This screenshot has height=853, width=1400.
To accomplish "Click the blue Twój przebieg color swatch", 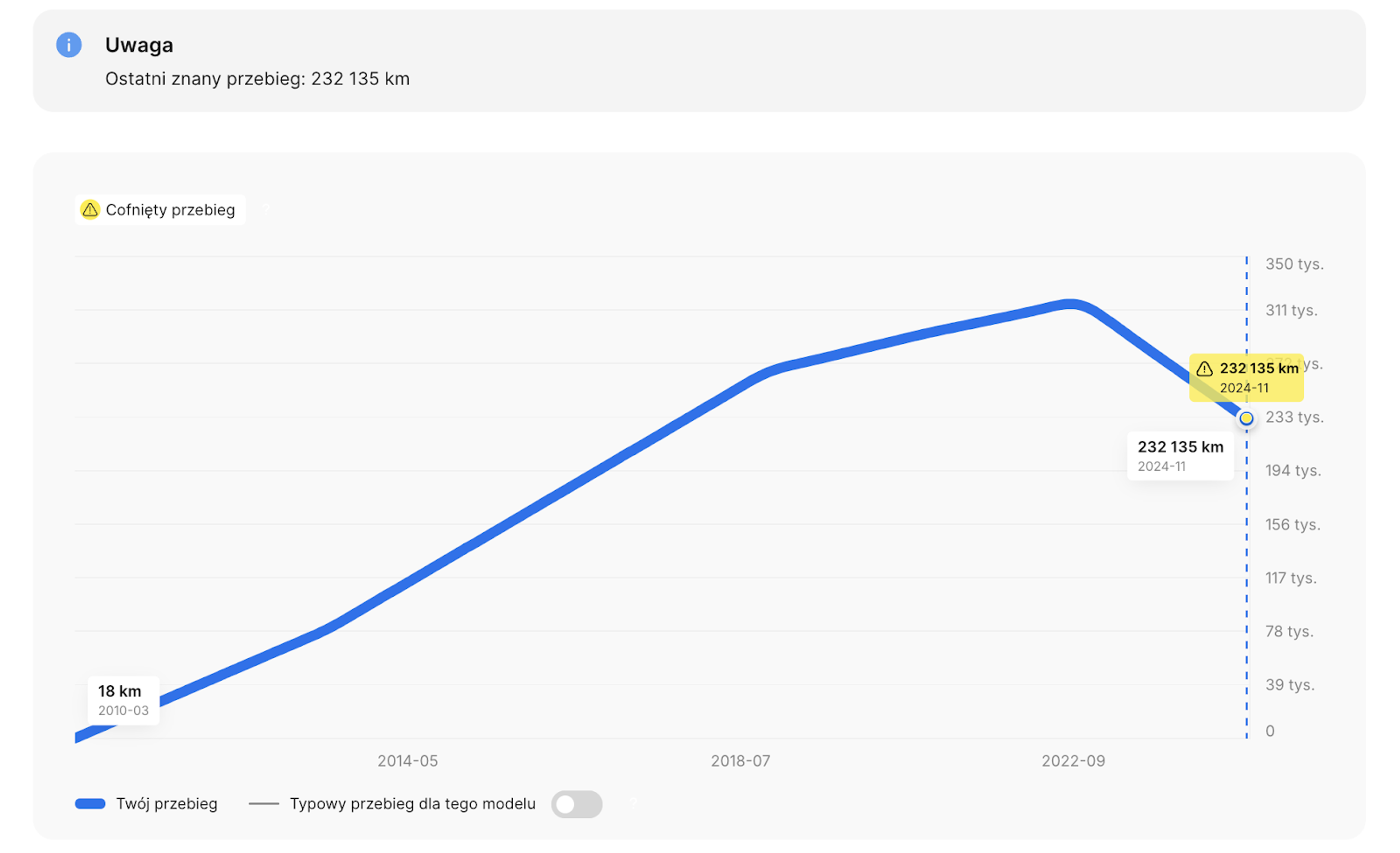I will click(90, 803).
